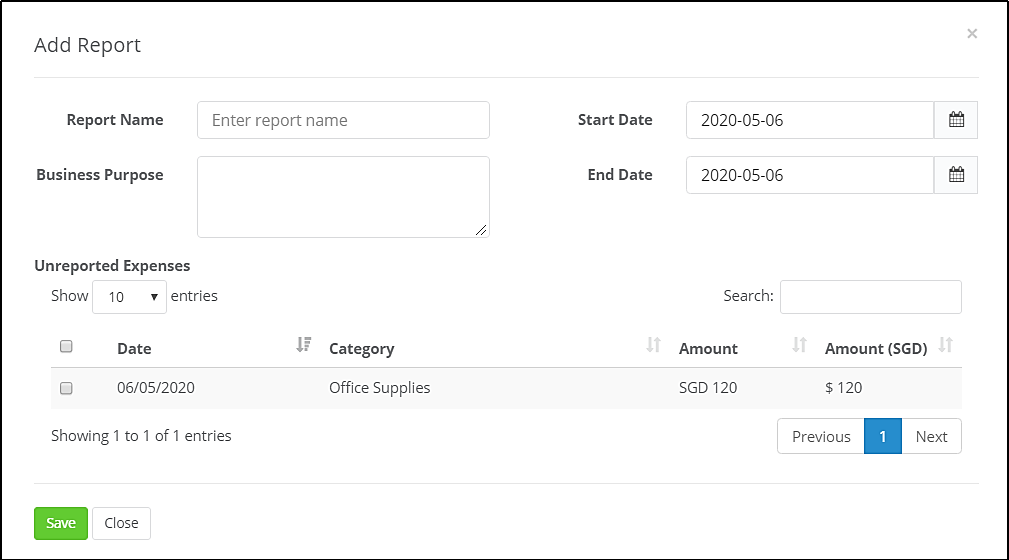This screenshot has width=1009, height=560.
Task: Click the Unreported Expenses heading
Action: pos(112,266)
